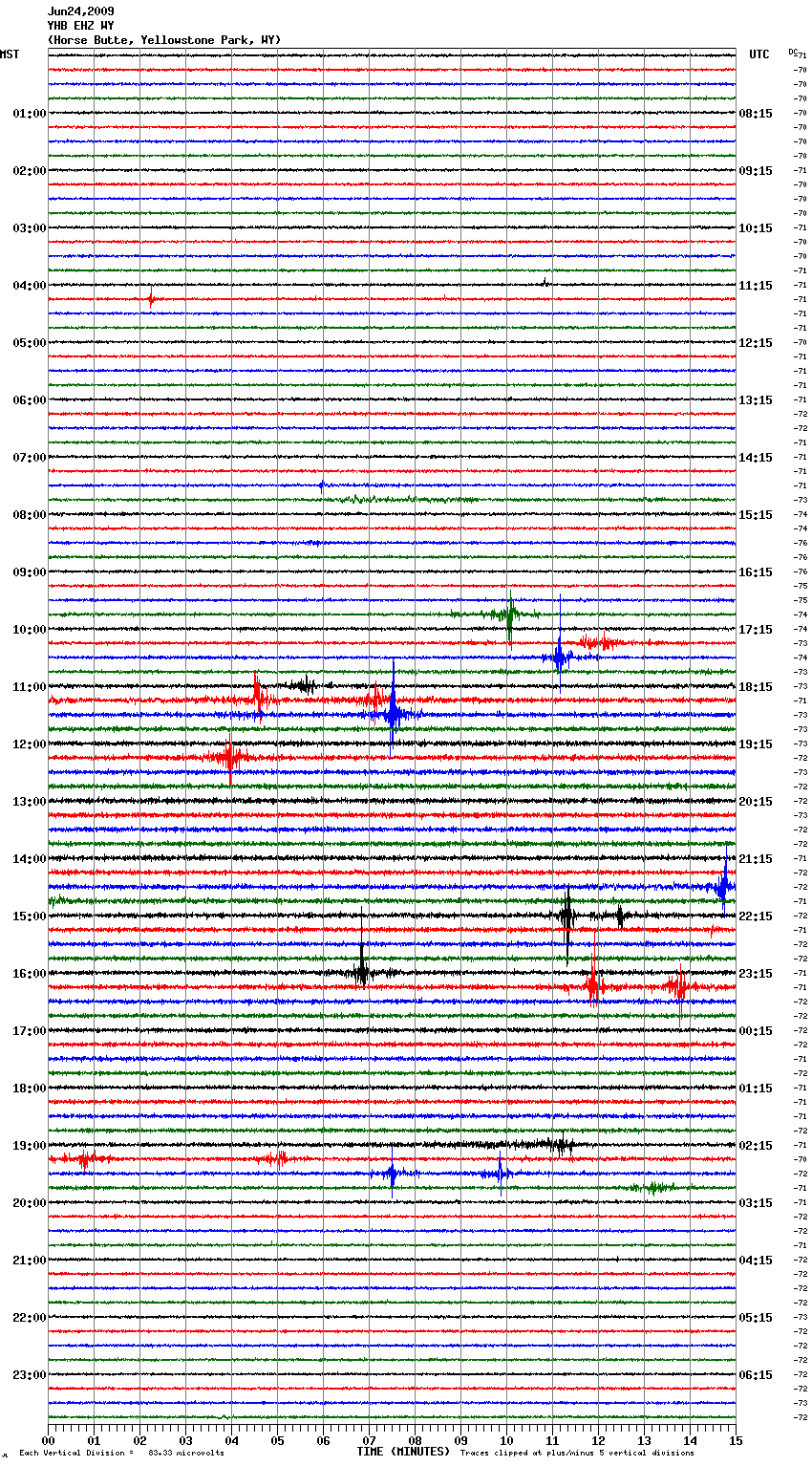Click minute 08 on the bottom axis

415,1440
